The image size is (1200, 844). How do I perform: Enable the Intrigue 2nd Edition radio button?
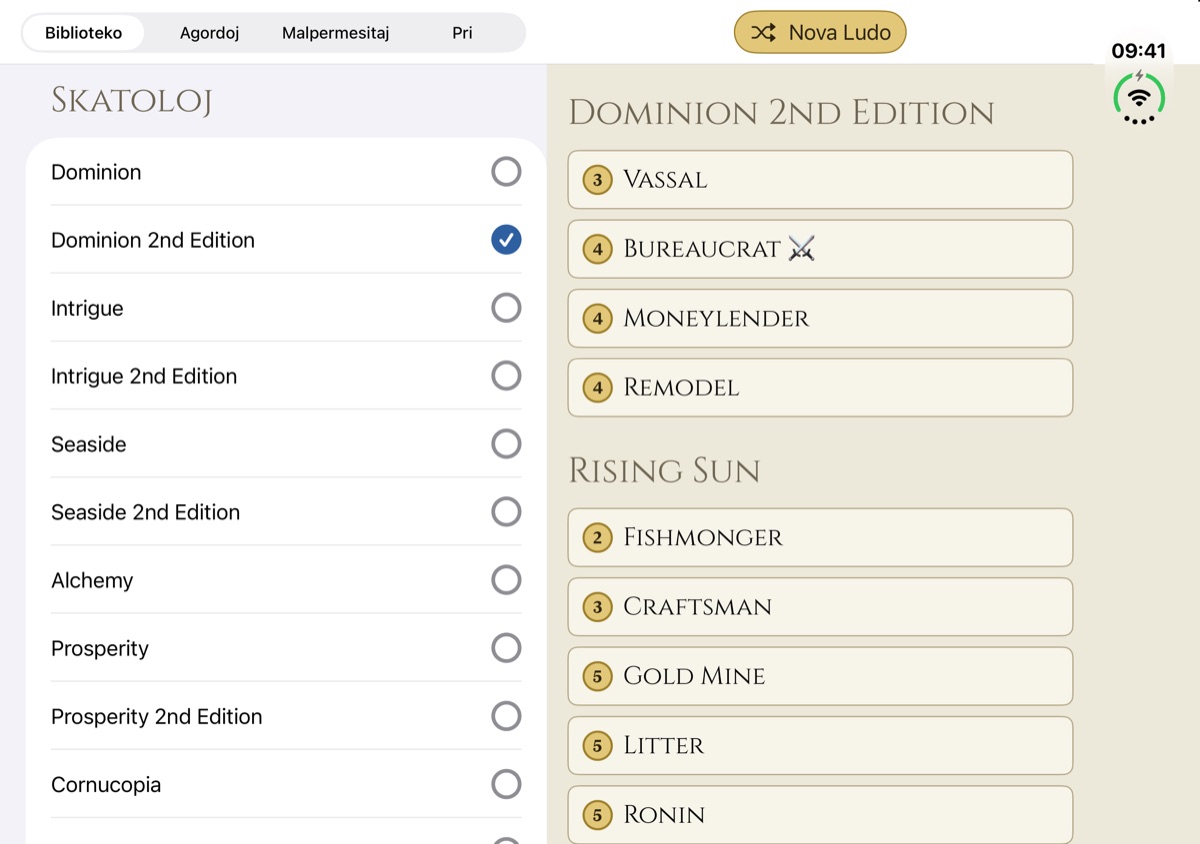point(506,376)
